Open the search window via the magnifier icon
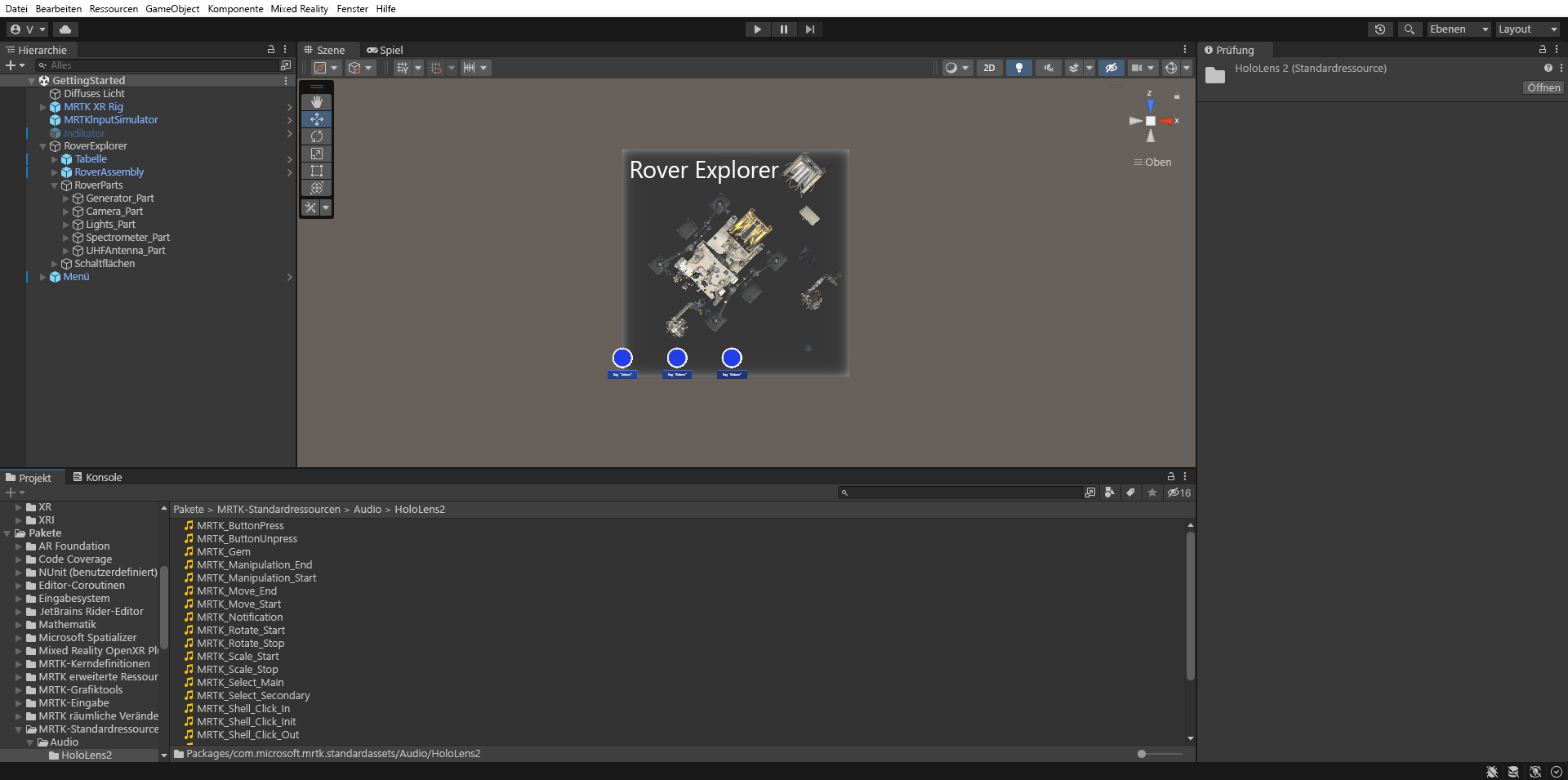This screenshot has width=1568, height=780. 1410,29
